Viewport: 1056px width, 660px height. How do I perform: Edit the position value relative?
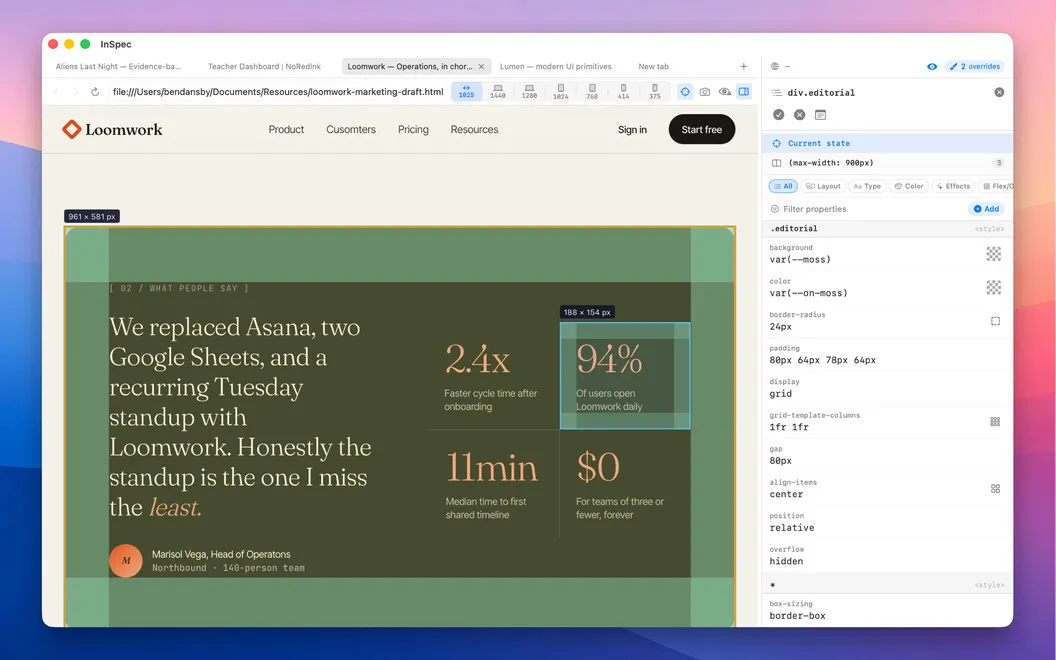(792, 528)
